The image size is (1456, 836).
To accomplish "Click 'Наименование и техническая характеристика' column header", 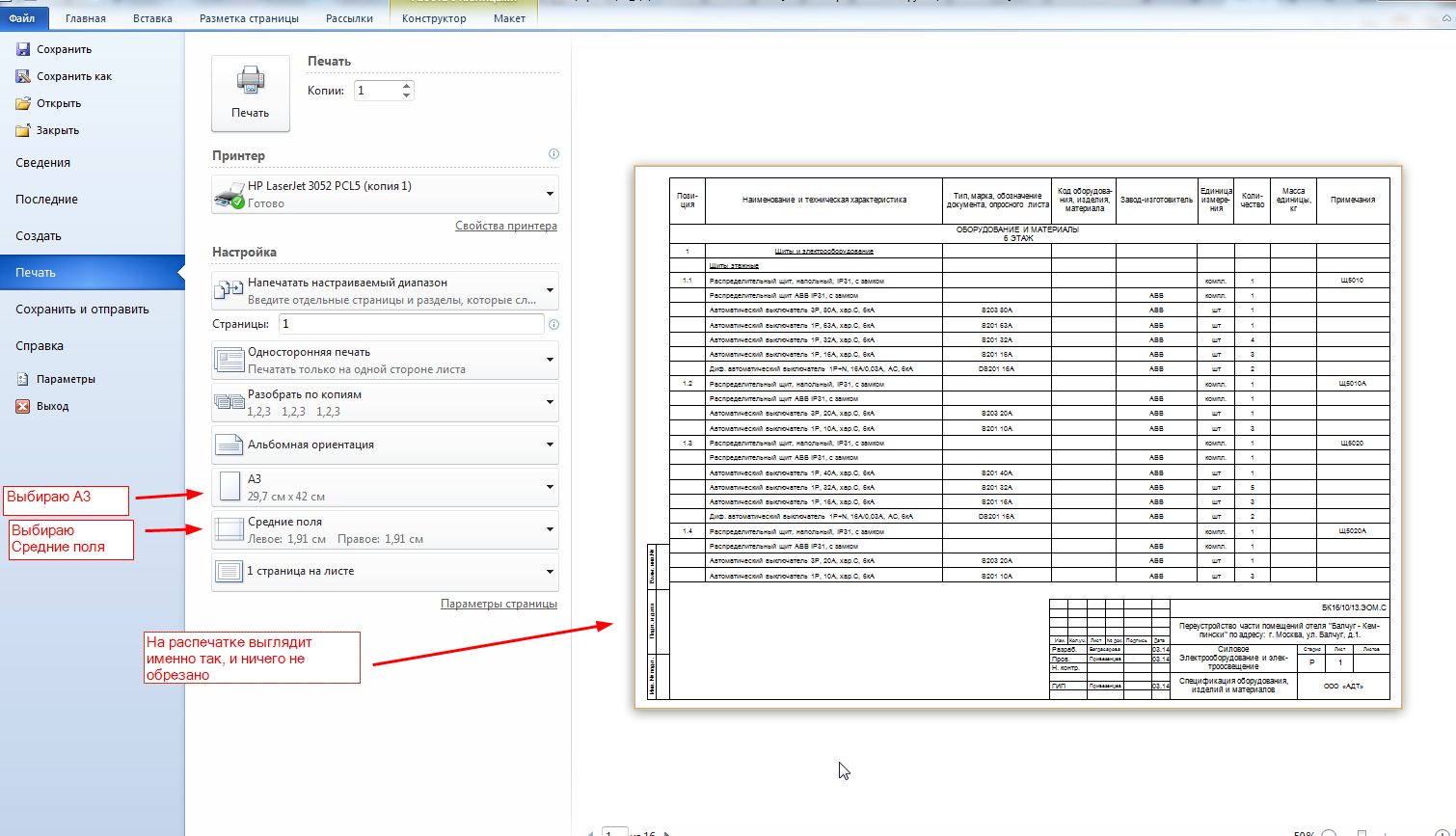I will pos(824,200).
